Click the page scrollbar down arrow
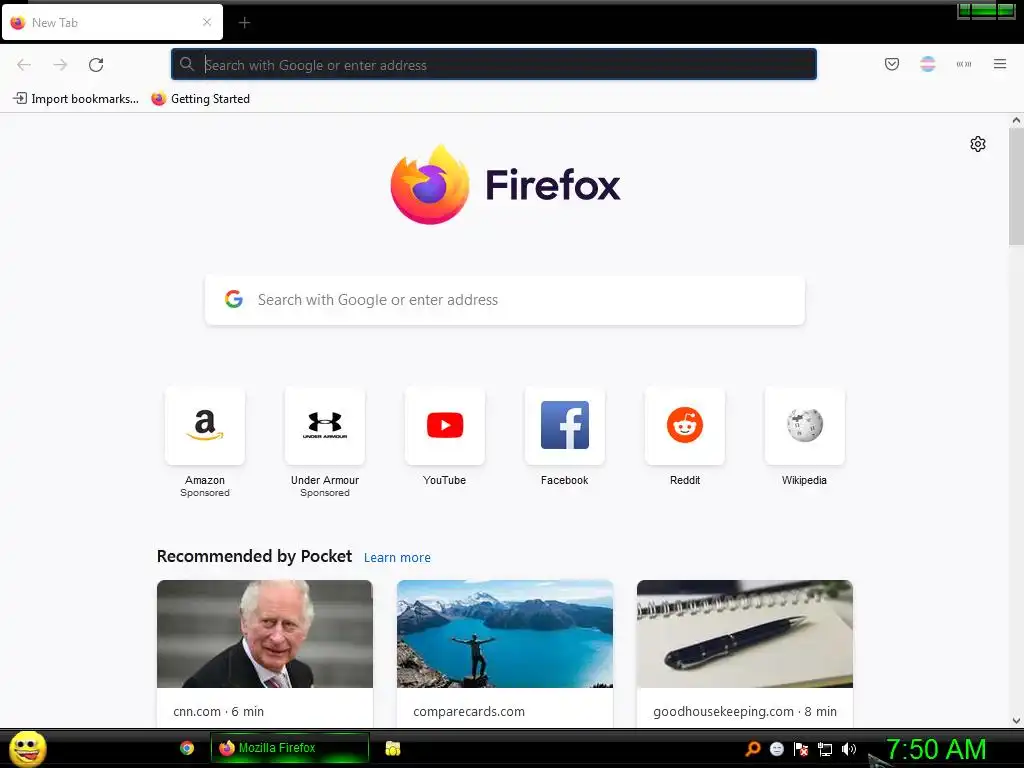 click(x=1016, y=720)
